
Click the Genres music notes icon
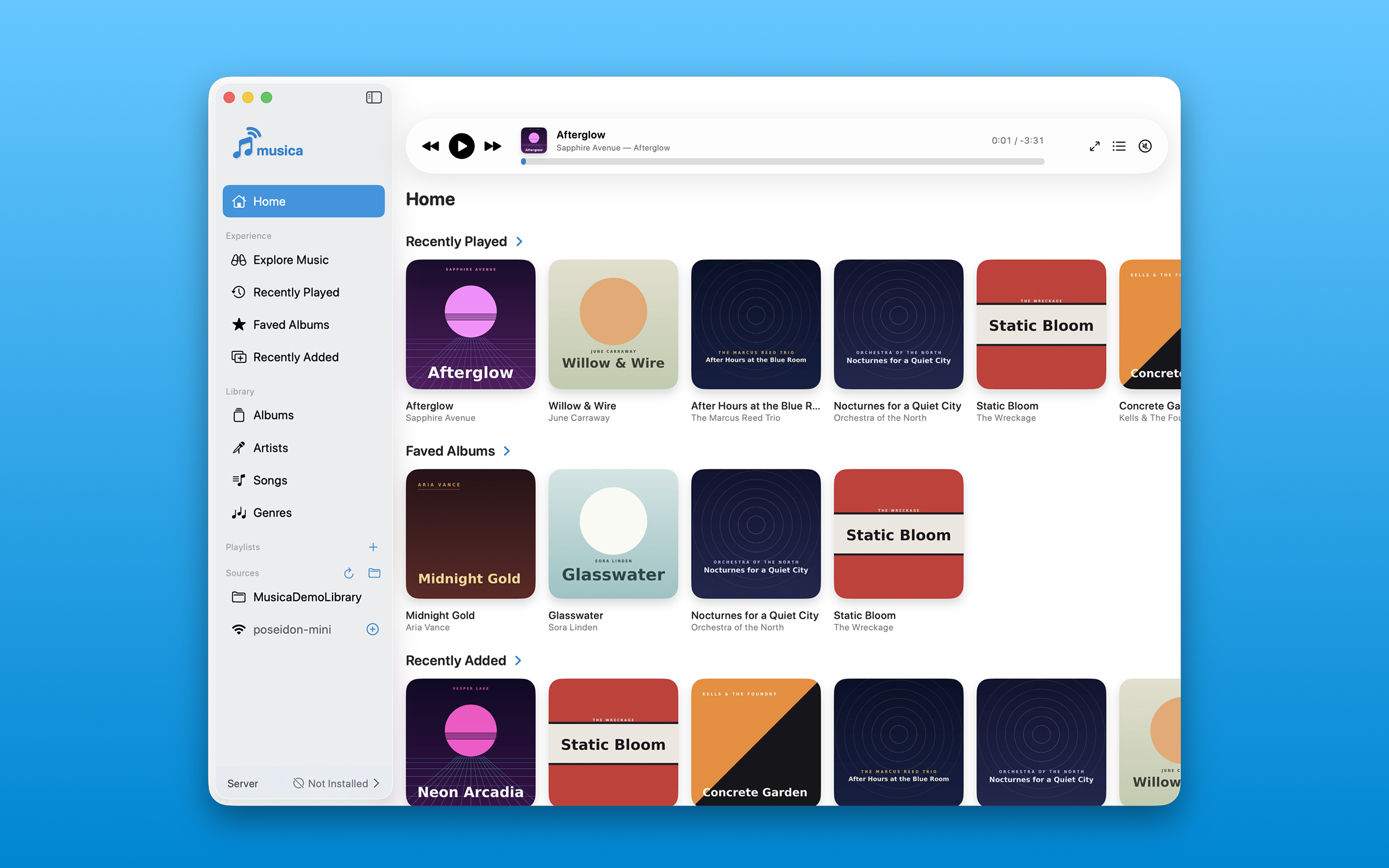point(239,513)
